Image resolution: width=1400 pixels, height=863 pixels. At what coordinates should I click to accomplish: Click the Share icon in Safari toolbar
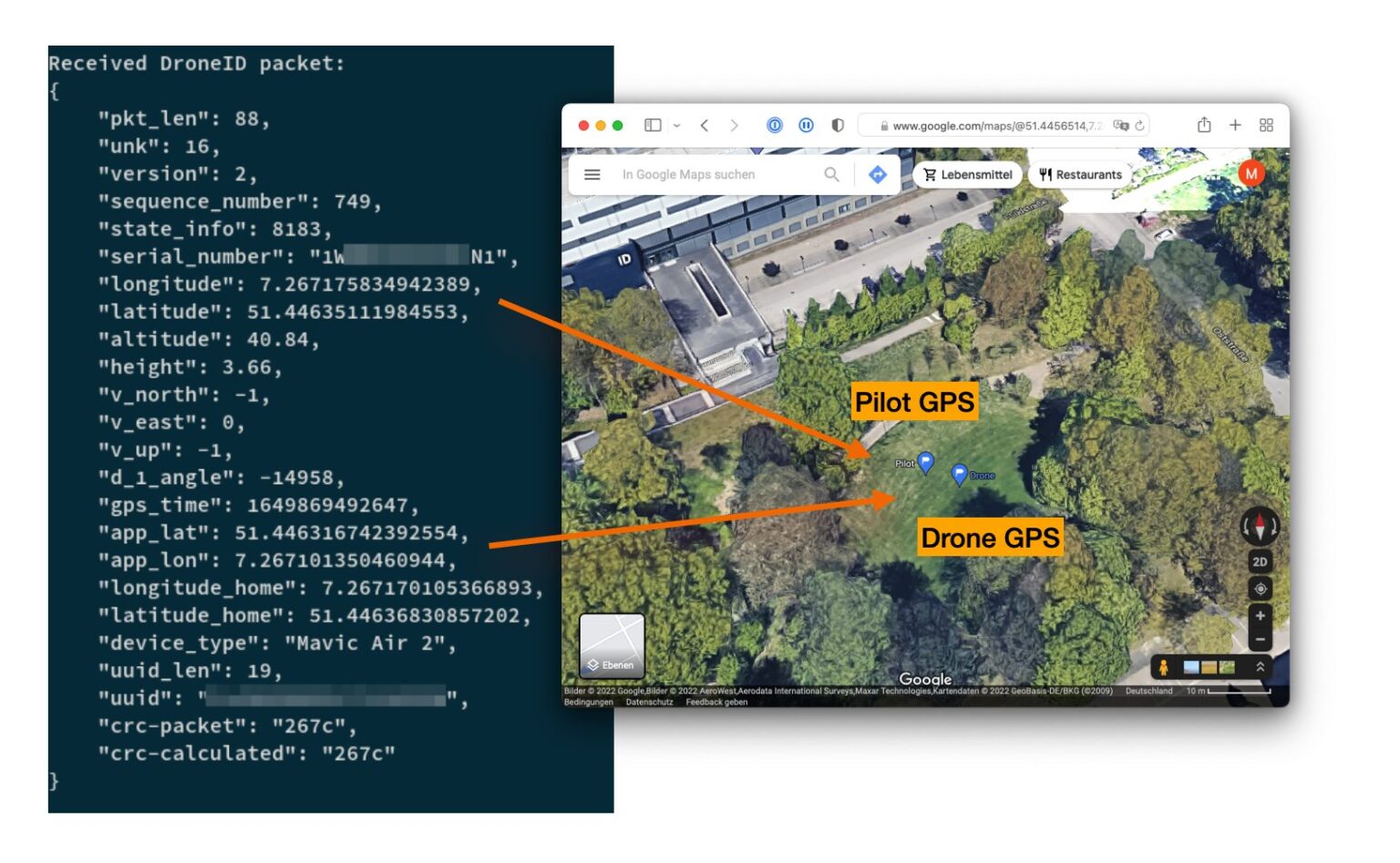pos(1205,124)
